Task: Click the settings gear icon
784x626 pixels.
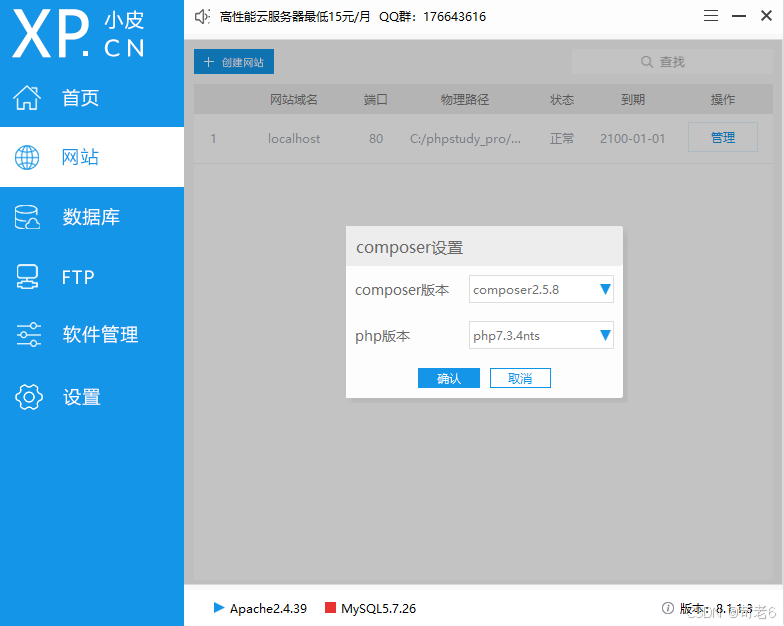Action: click(x=28, y=397)
